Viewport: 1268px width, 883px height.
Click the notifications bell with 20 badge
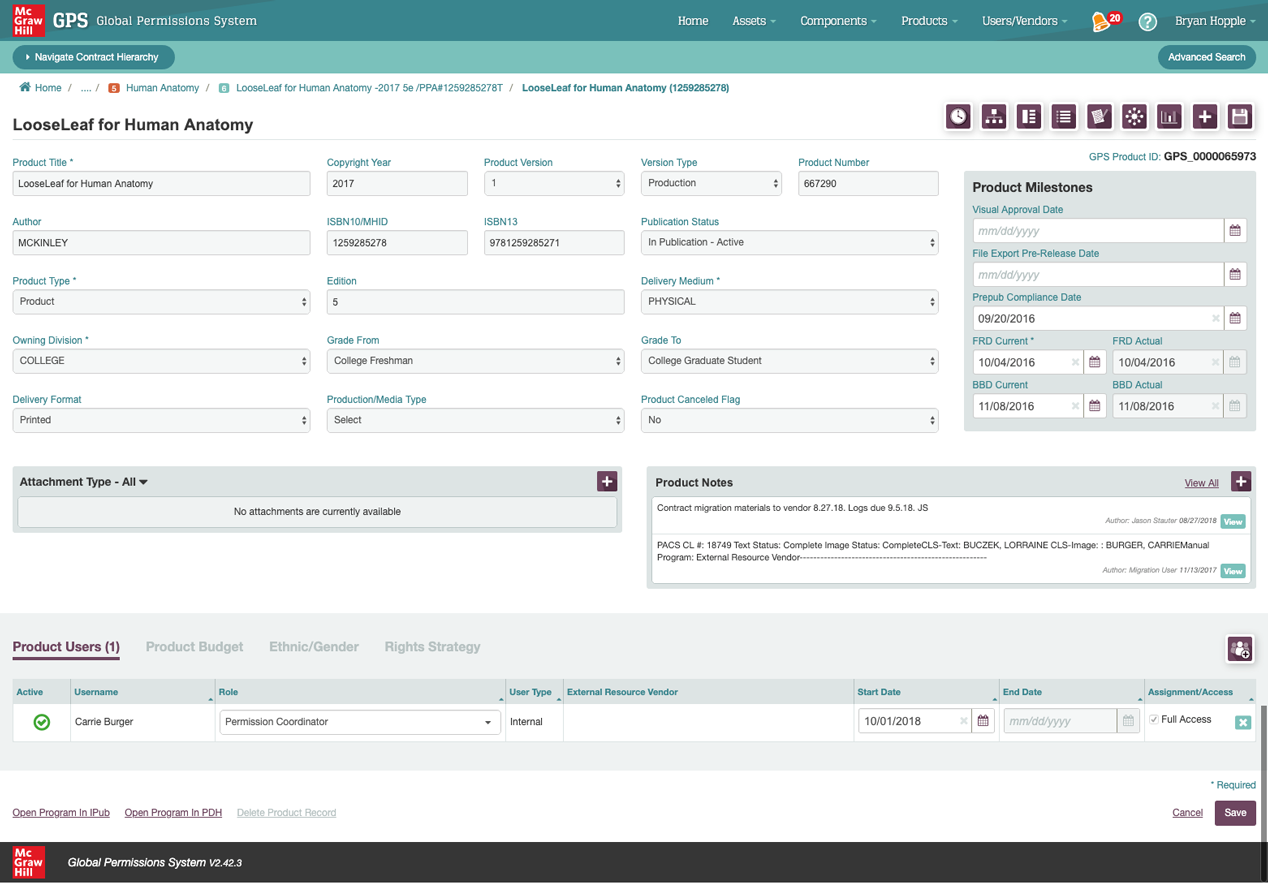[x=1104, y=21]
